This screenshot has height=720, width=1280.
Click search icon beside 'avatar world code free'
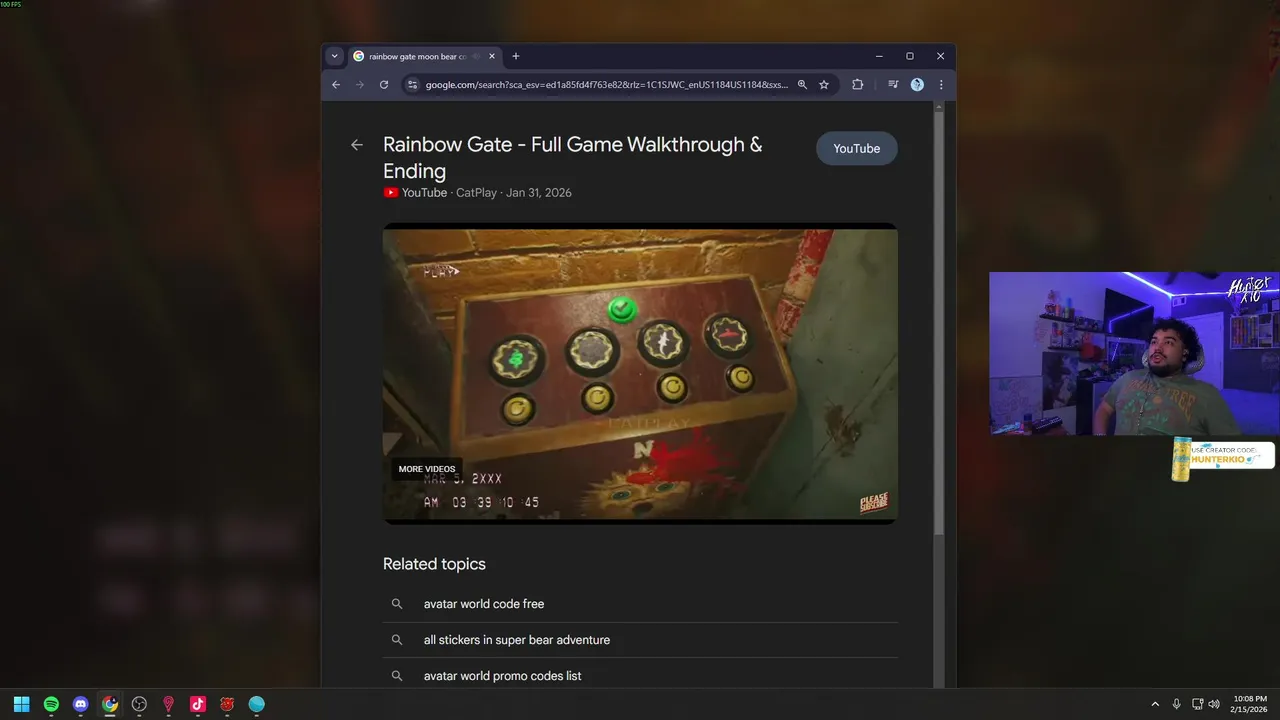(x=397, y=604)
